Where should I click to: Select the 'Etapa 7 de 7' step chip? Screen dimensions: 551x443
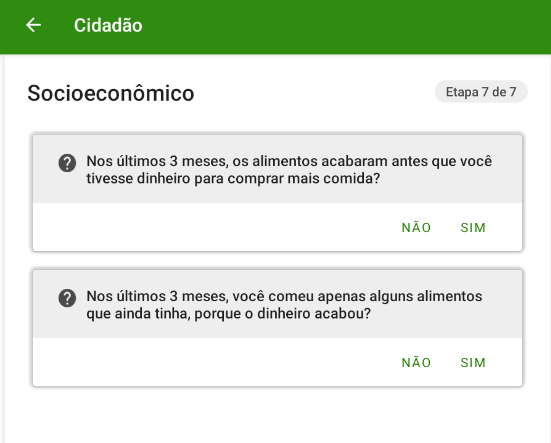(481, 92)
